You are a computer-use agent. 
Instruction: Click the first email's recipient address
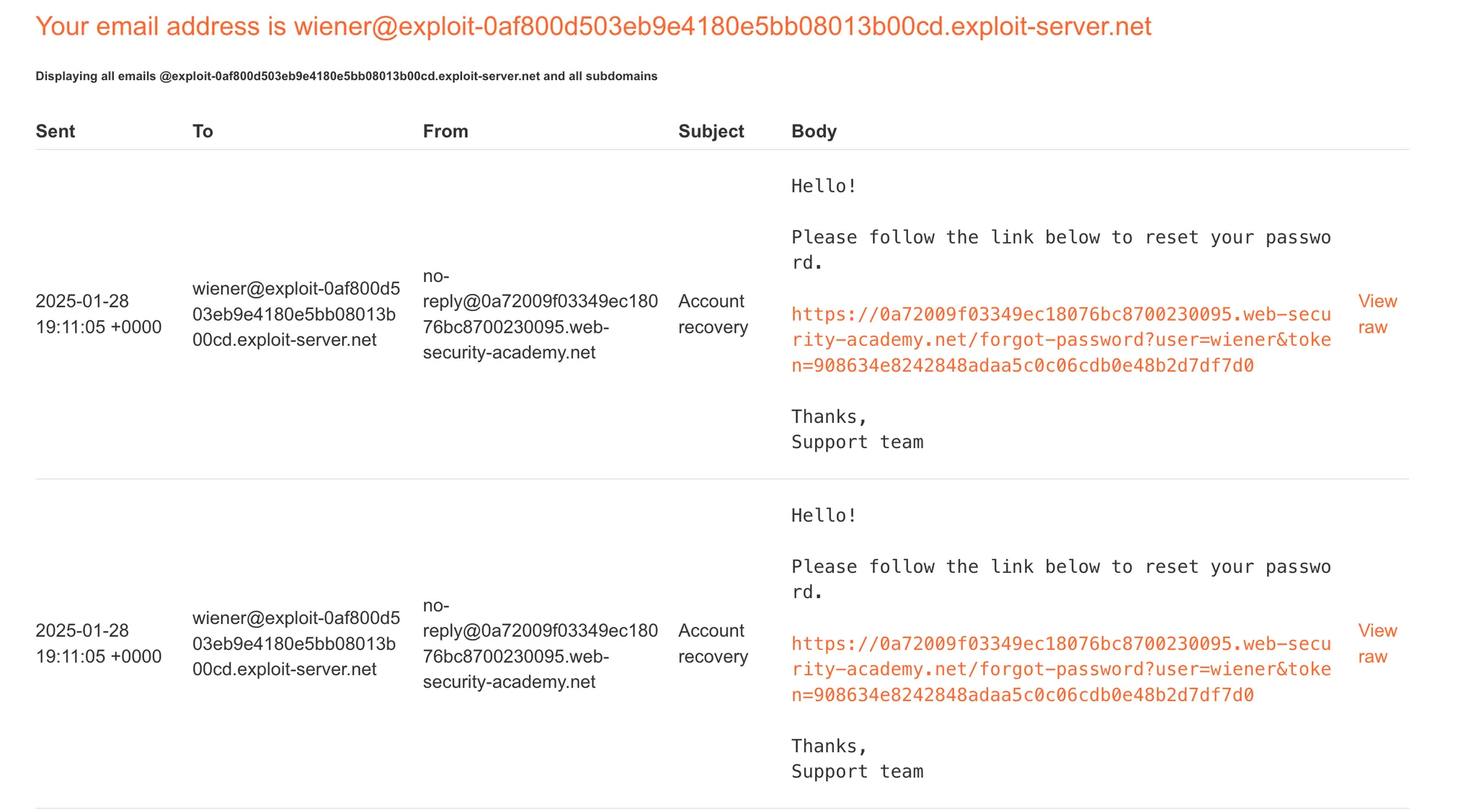coord(295,314)
